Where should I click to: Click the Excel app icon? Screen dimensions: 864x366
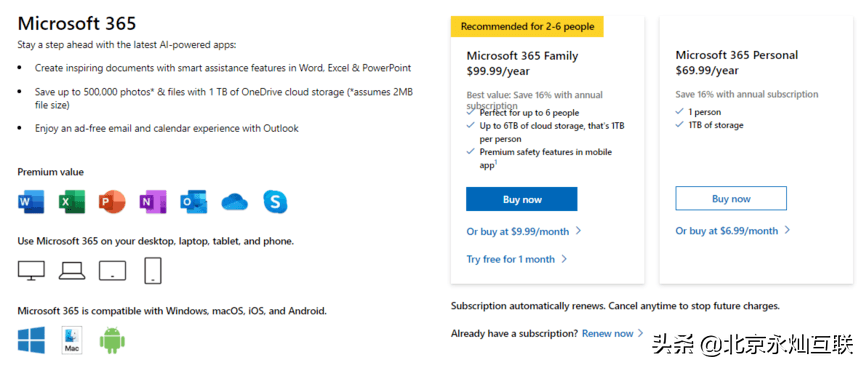[x=72, y=202]
